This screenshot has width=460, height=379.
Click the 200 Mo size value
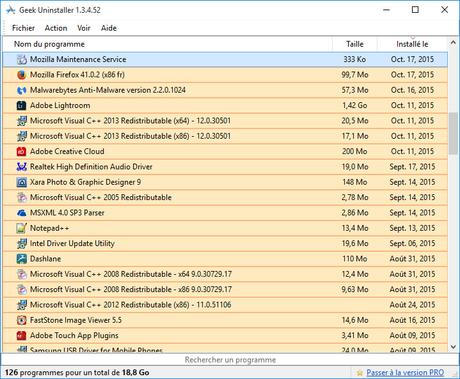tap(355, 151)
